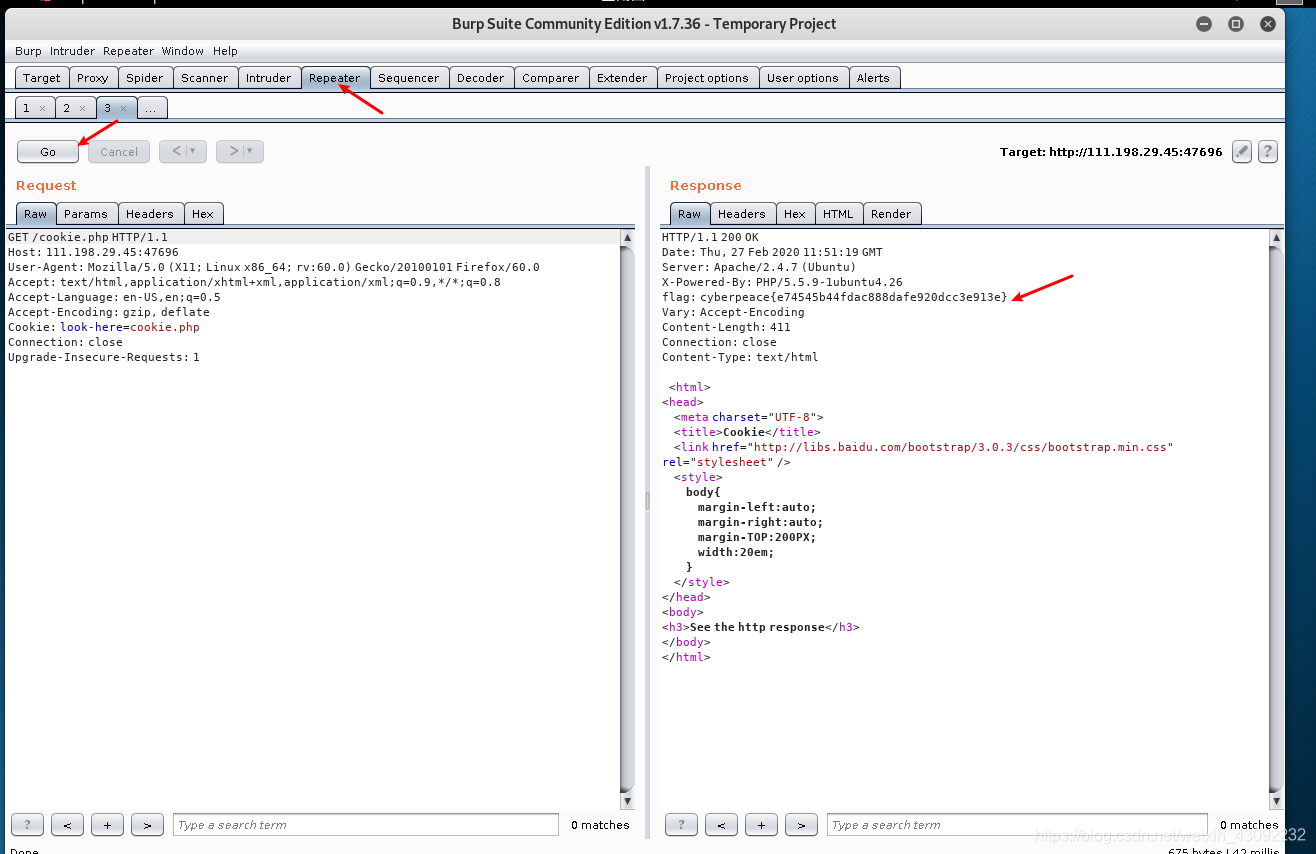Add search option with the Request plus button

point(107,825)
